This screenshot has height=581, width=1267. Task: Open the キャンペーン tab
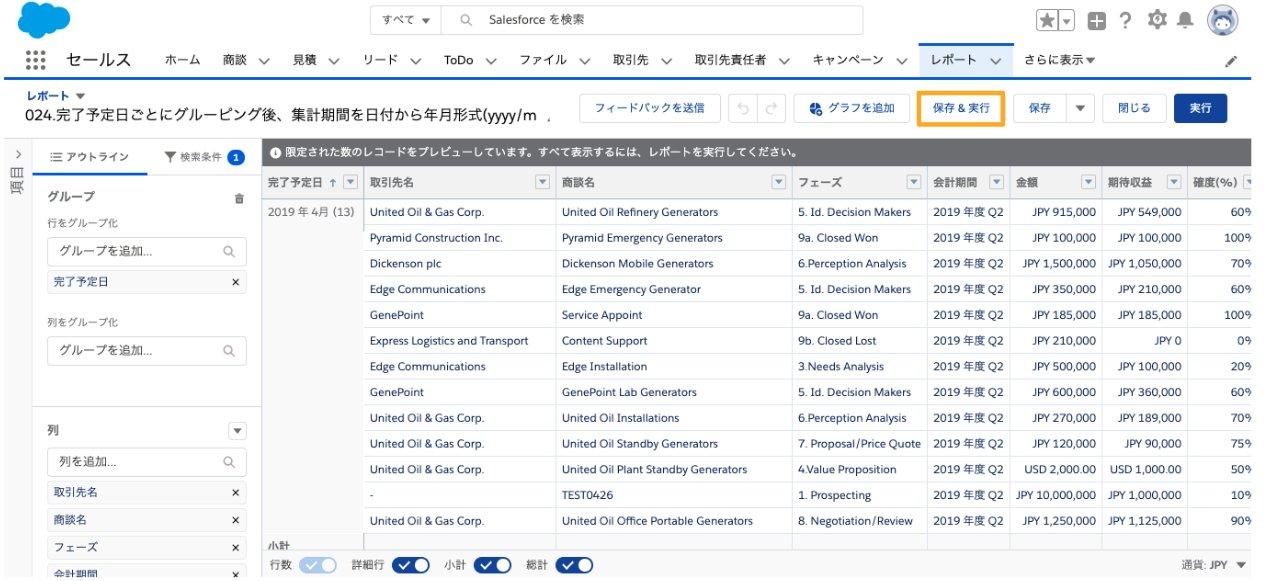click(x=848, y=60)
